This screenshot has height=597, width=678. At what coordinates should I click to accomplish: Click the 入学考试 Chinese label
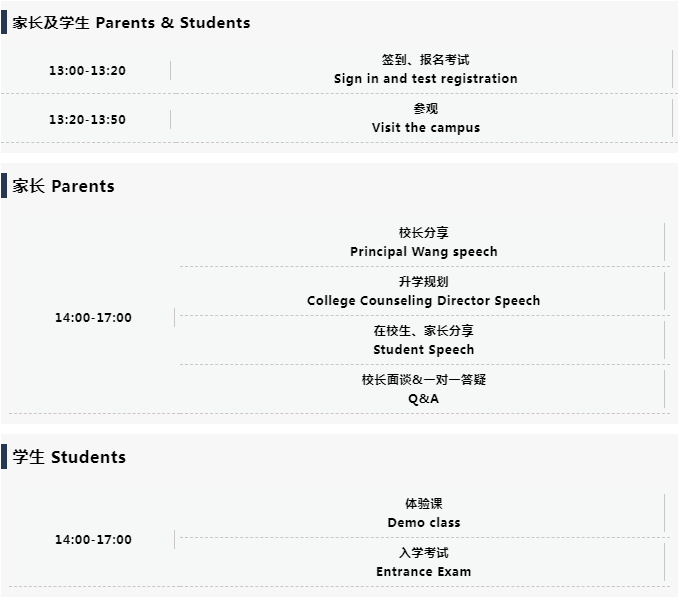(x=424, y=552)
